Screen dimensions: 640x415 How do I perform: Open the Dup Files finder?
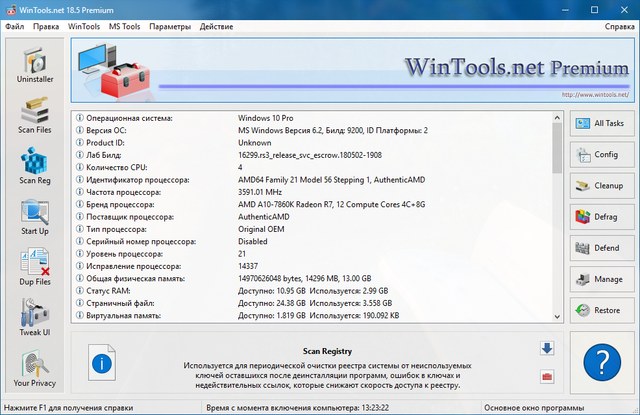click(x=35, y=268)
